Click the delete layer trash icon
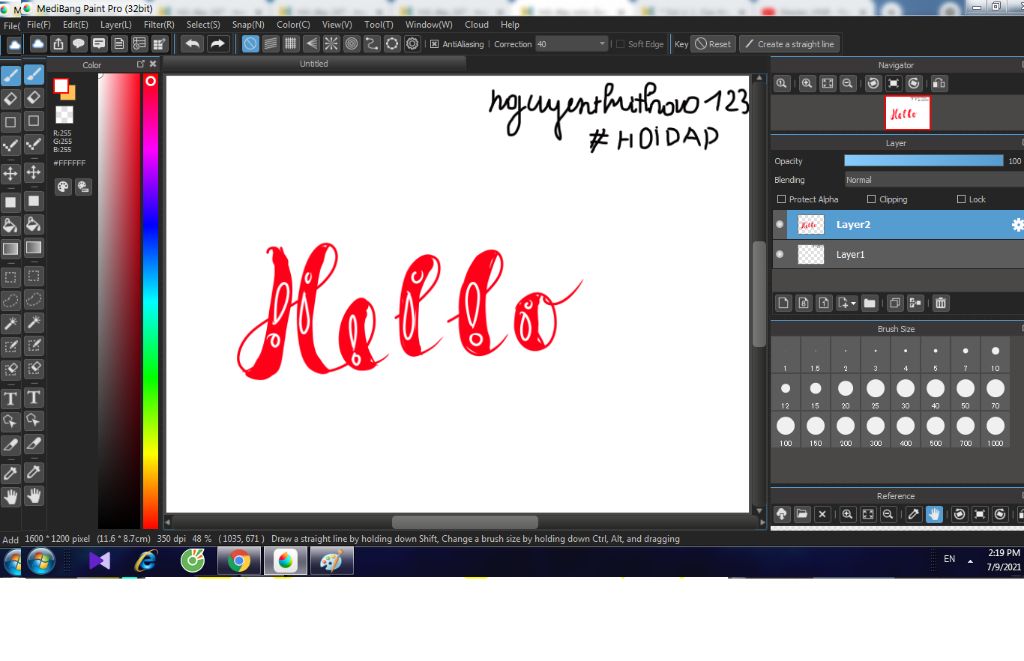The image size is (1024, 661). [x=940, y=303]
